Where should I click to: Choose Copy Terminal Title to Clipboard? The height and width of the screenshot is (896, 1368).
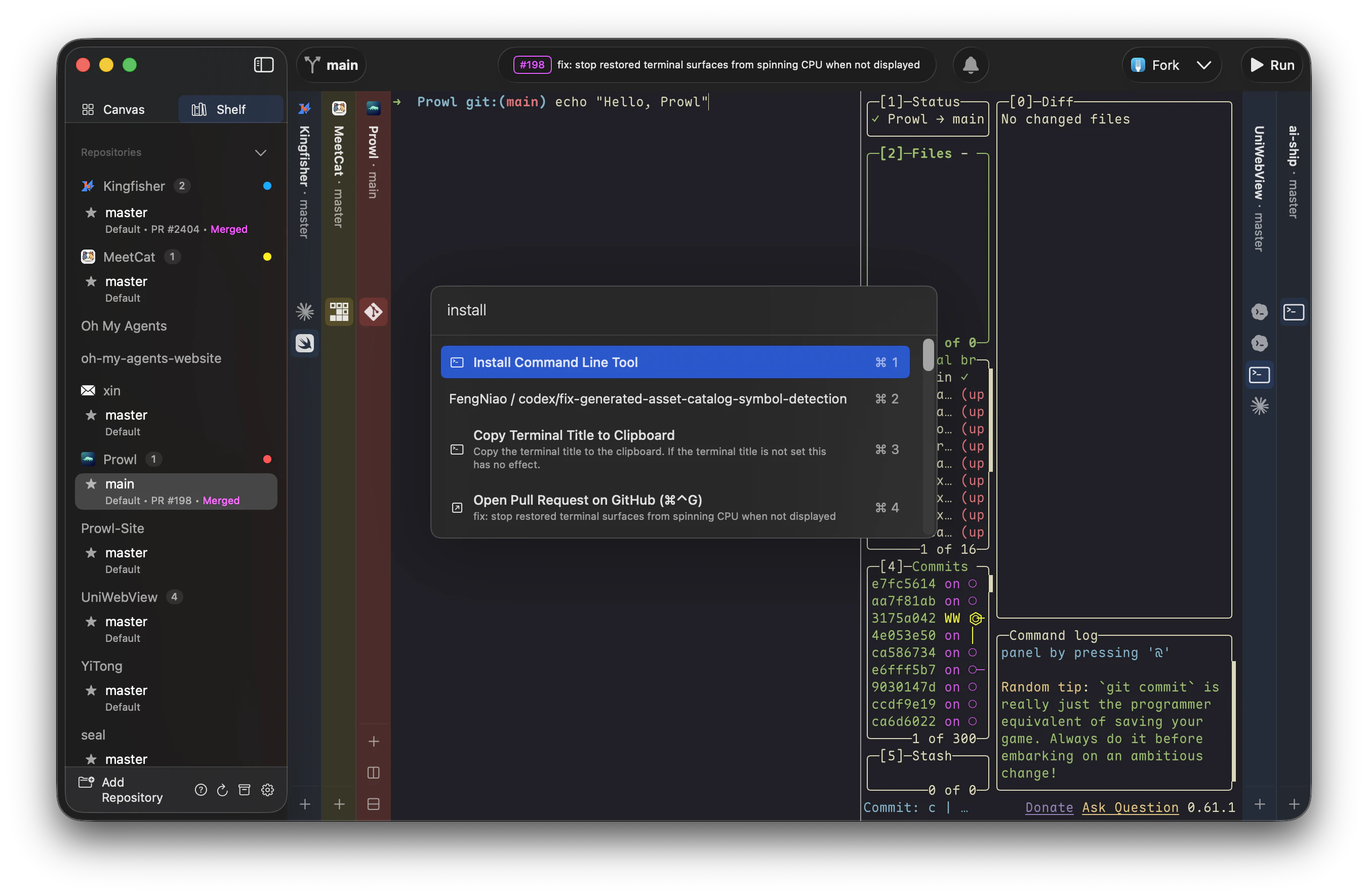675,450
